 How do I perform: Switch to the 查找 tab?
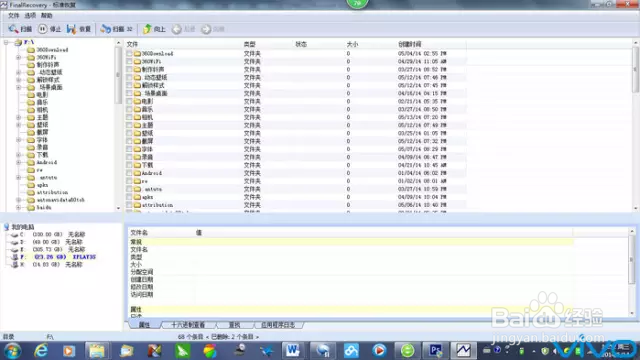point(234,325)
